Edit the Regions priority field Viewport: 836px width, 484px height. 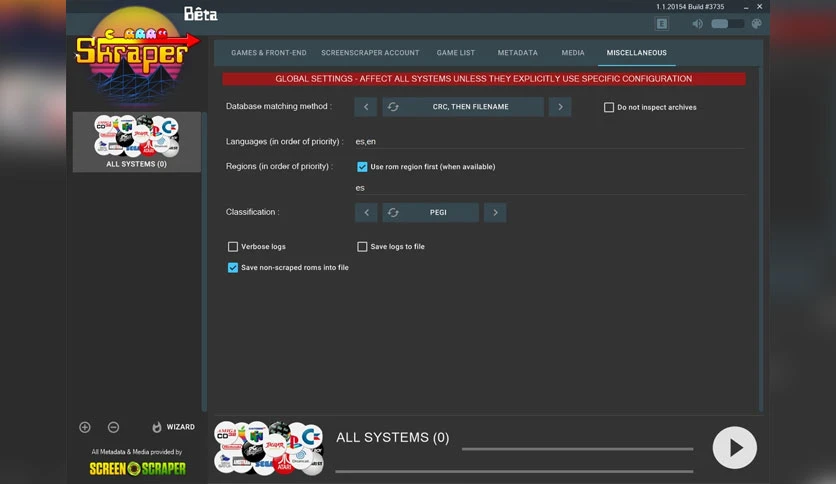coord(549,188)
